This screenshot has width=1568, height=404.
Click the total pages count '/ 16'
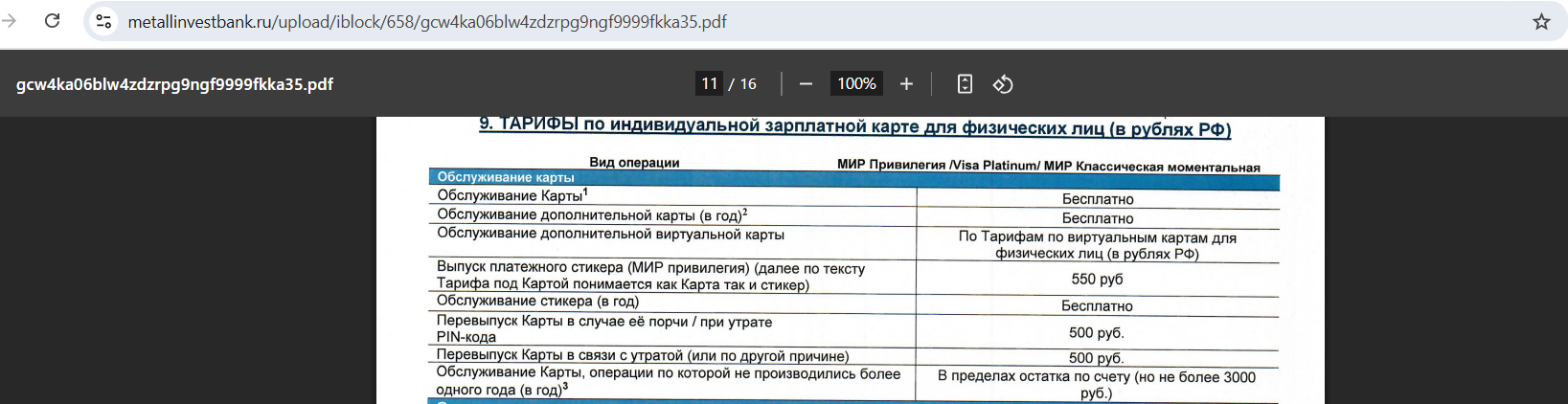pyautogui.click(x=743, y=84)
